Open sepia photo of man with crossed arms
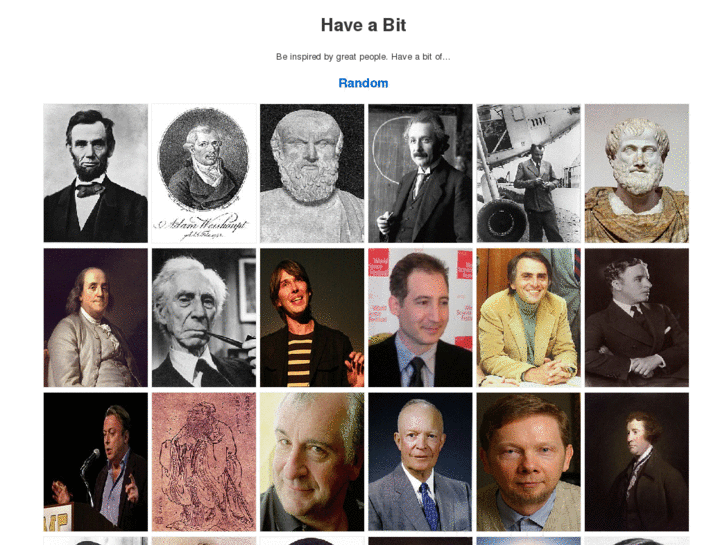The image size is (727, 545). [637, 317]
